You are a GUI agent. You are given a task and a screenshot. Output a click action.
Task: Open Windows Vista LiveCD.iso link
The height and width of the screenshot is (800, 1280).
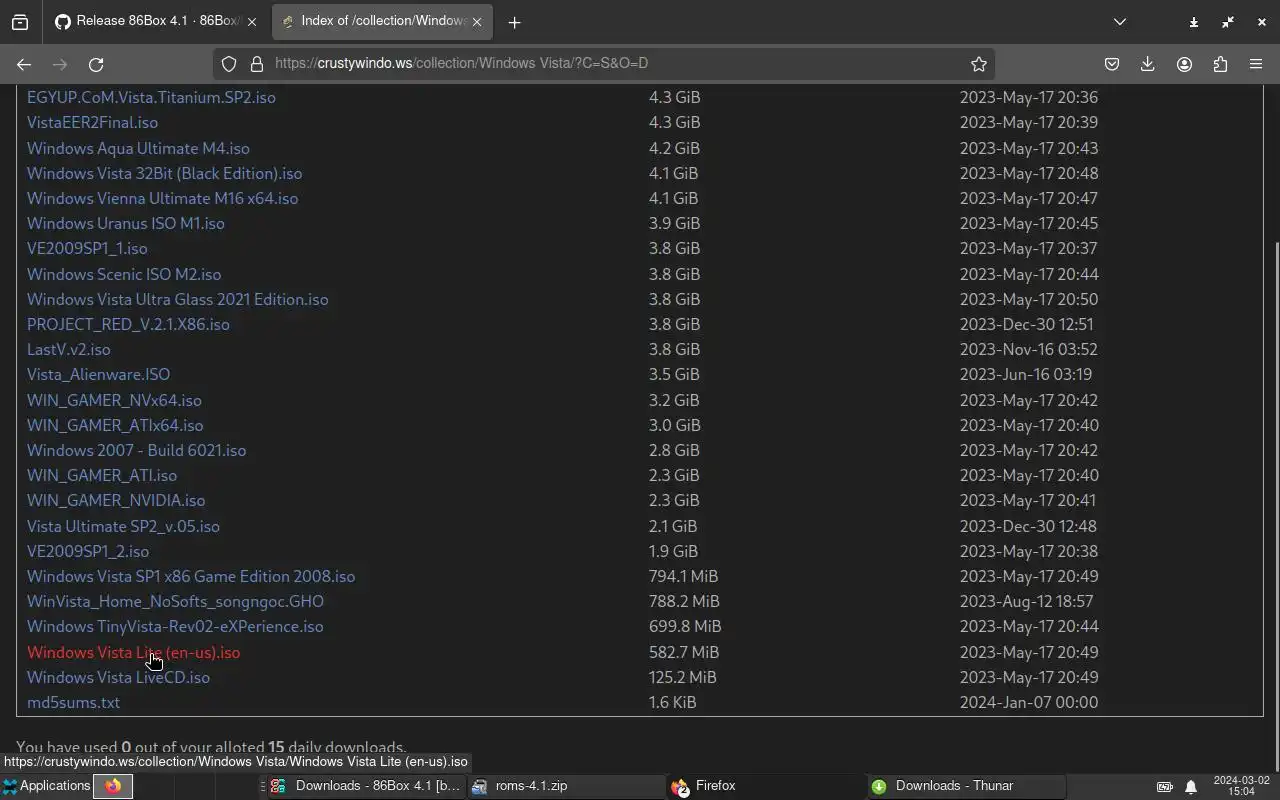coord(118,677)
